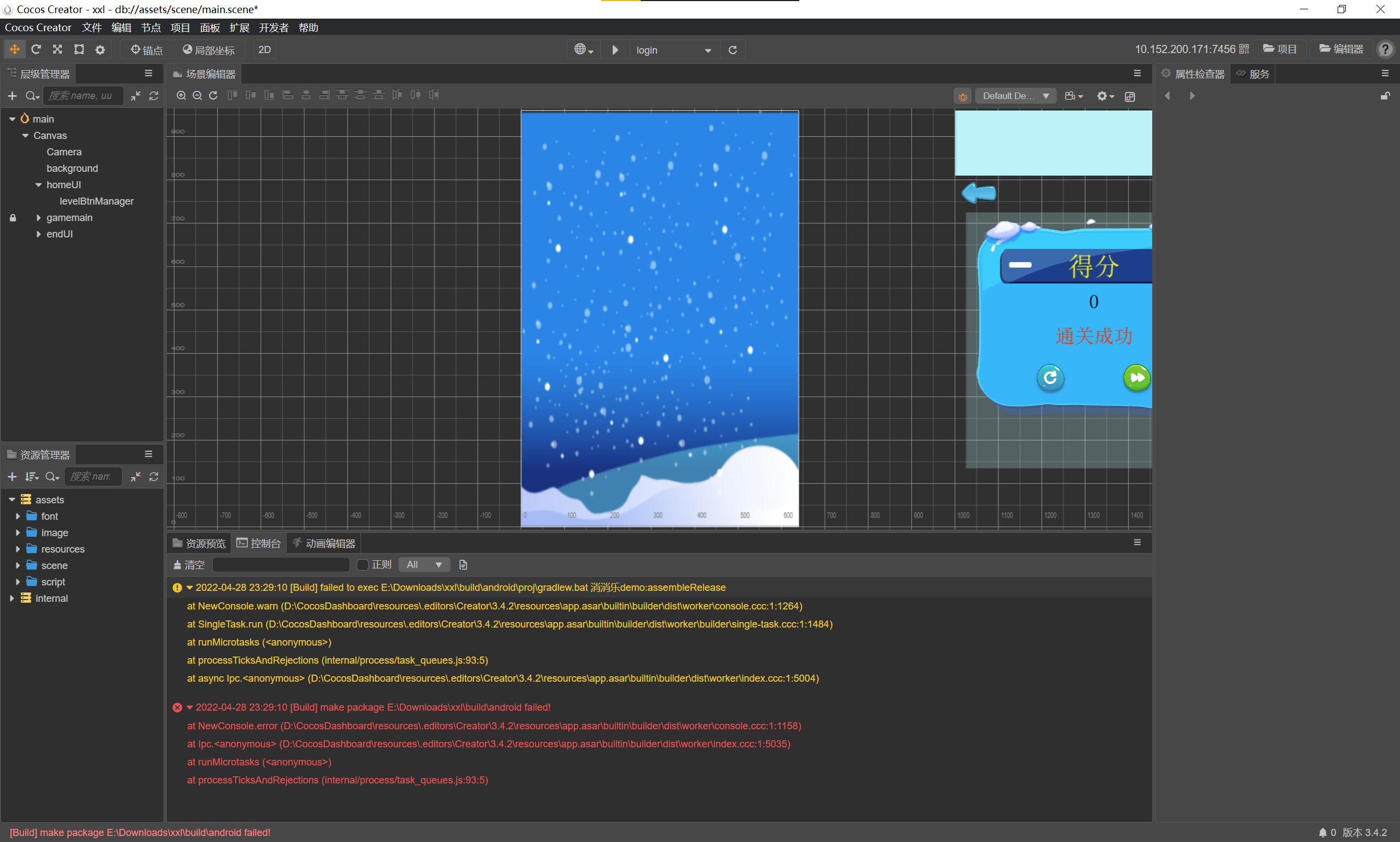Toggle the 局部坐标 local coordinates
This screenshot has height=842, width=1400.
pyautogui.click(x=208, y=50)
